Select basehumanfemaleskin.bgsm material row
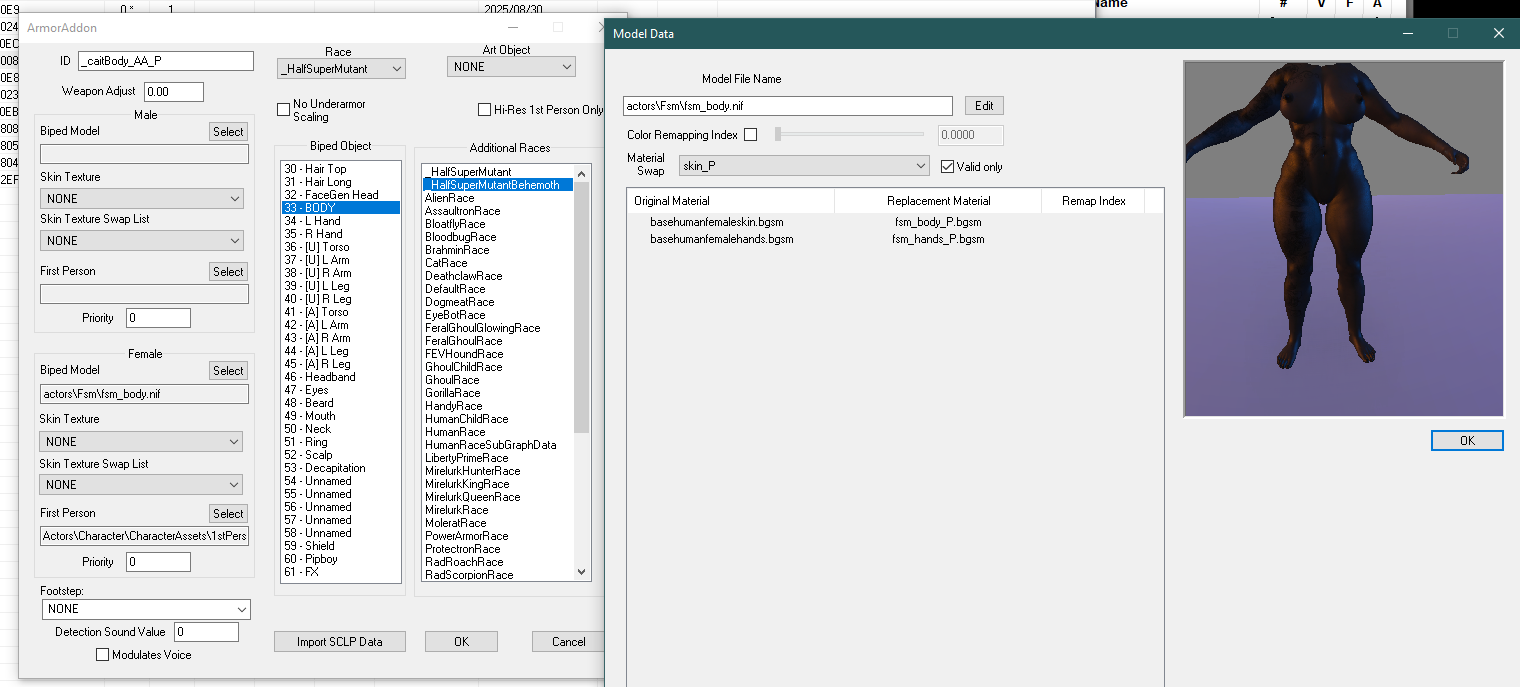 coord(895,222)
